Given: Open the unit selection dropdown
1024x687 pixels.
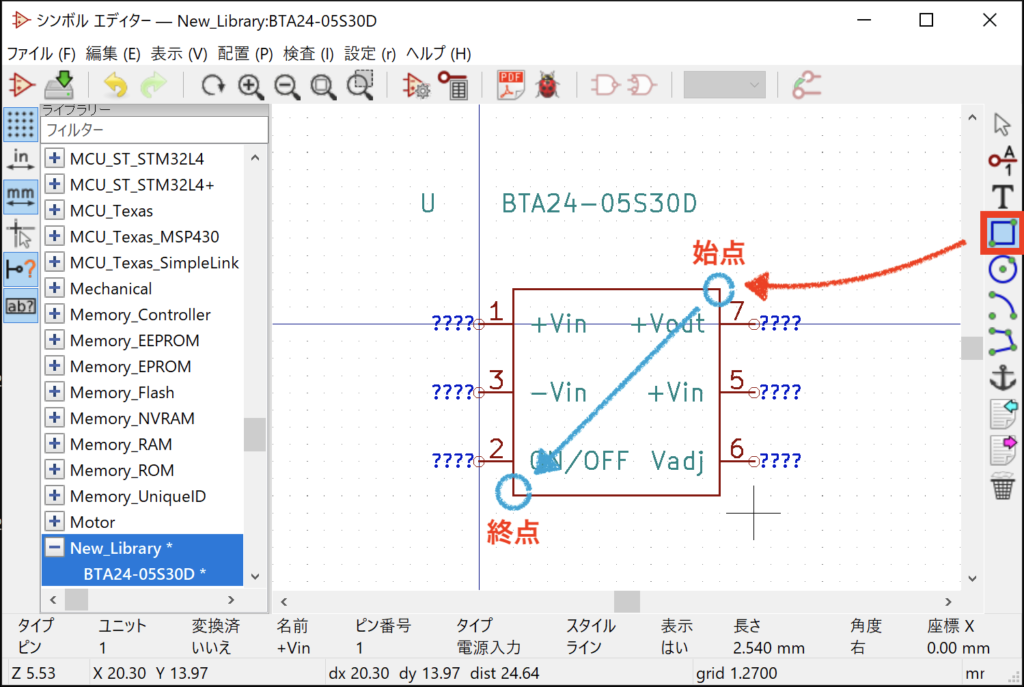Looking at the screenshot, I should [724, 86].
